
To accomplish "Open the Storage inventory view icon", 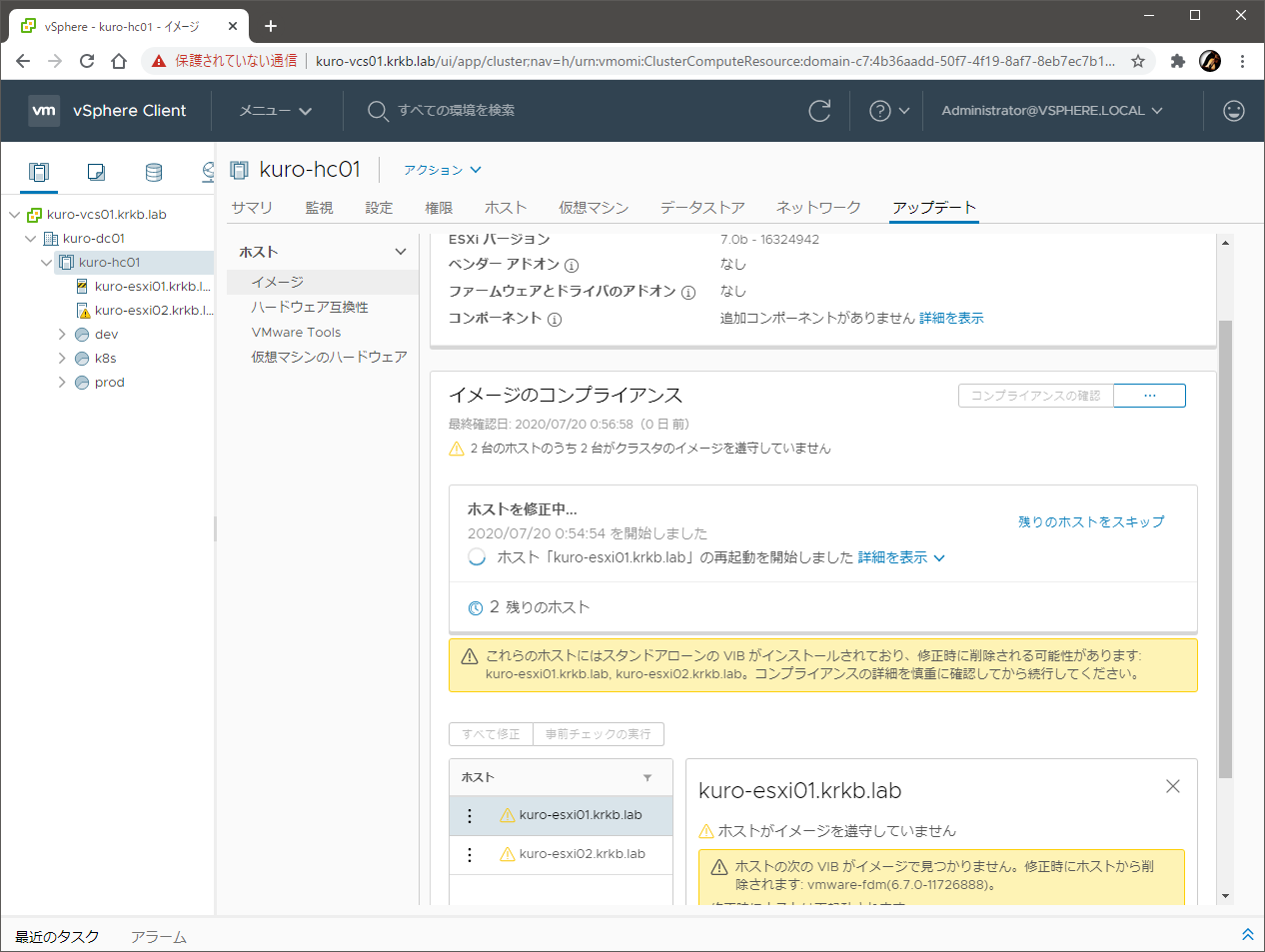I will coord(154,172).
